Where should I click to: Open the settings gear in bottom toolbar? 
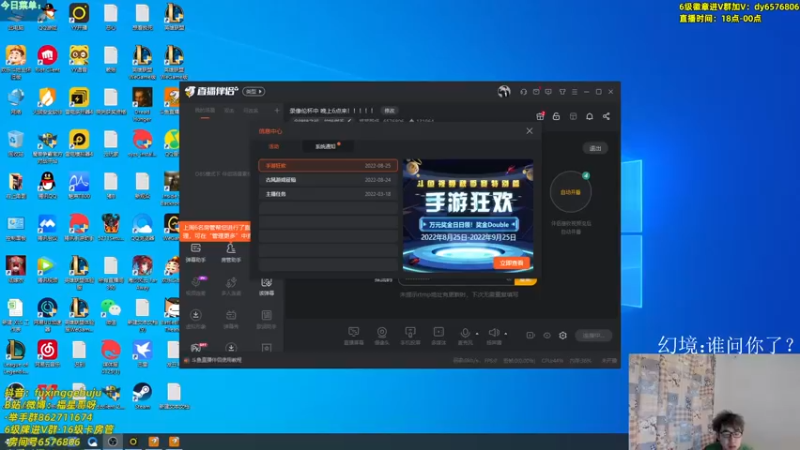point(563,335)
